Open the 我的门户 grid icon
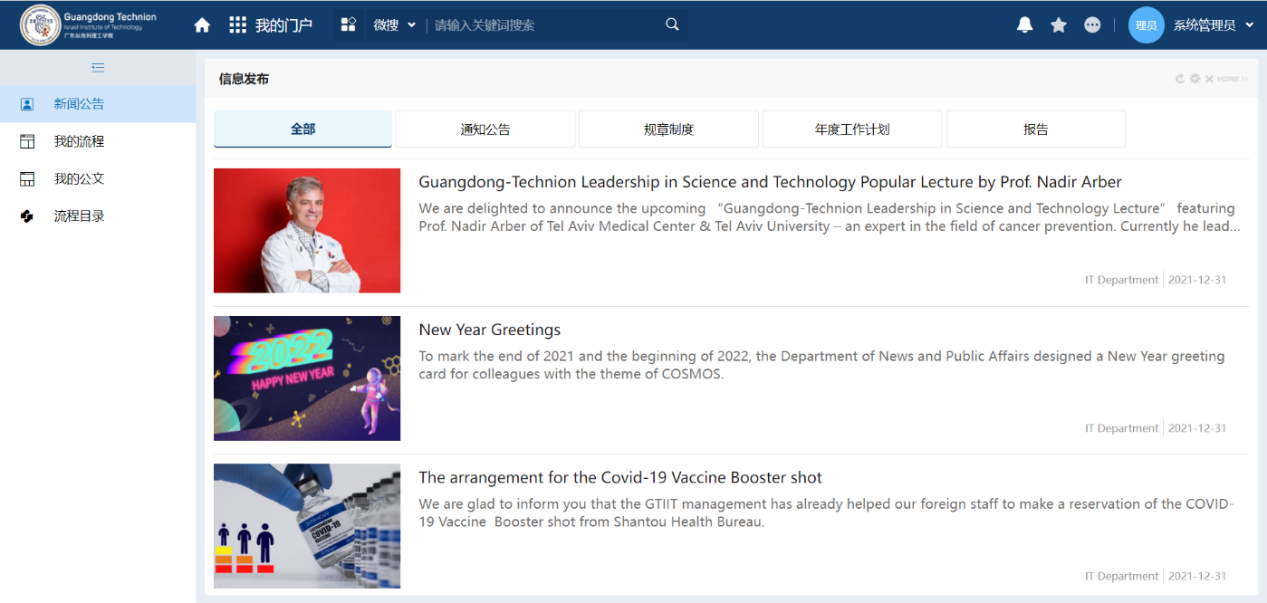1267x603 pixels. coord(238,25)
